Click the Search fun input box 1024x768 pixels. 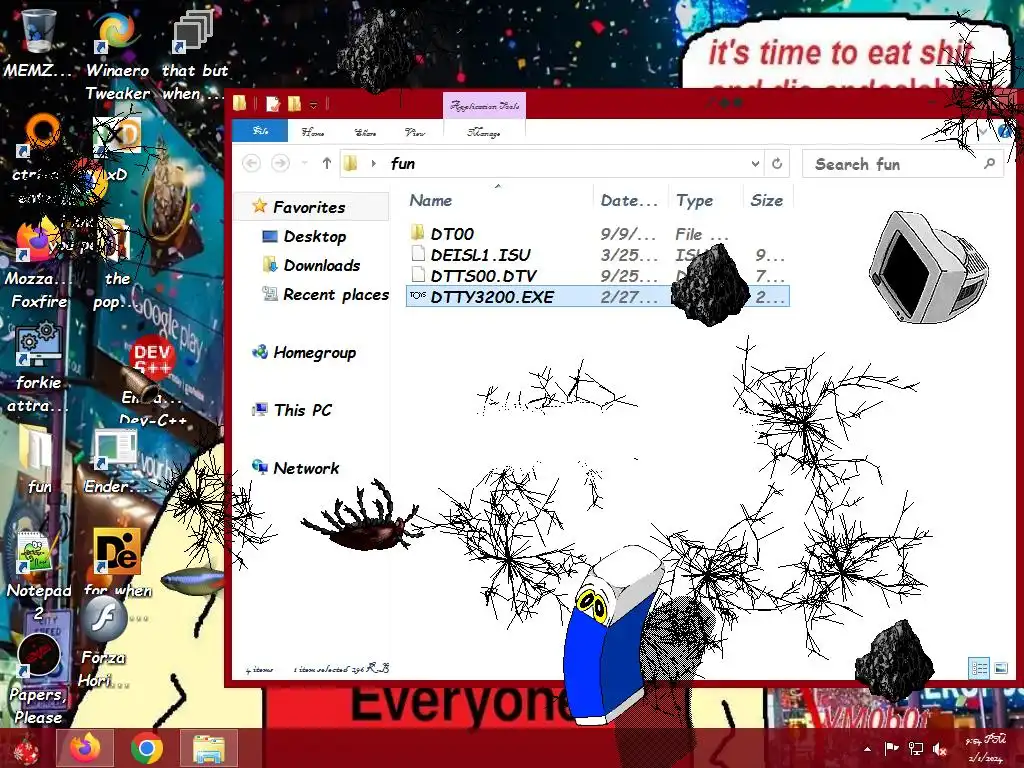point(903,164)
